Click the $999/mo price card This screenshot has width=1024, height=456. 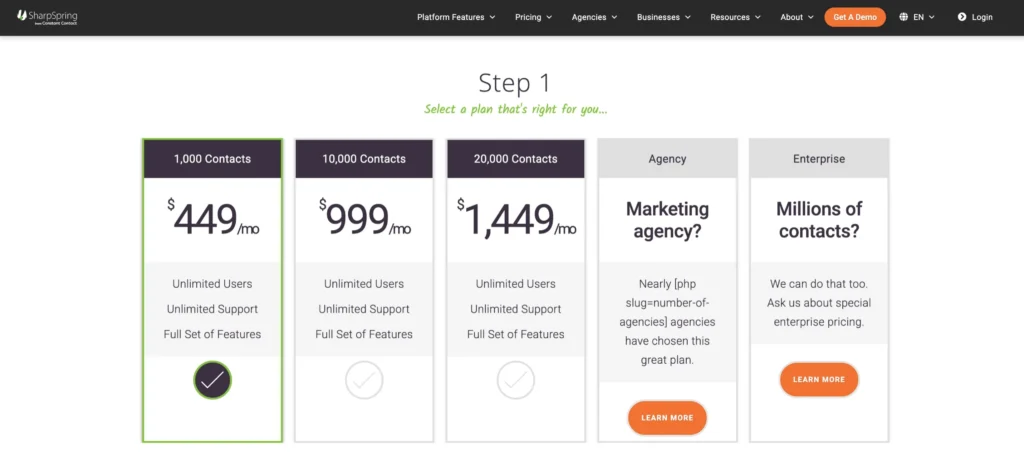point(364,219)
